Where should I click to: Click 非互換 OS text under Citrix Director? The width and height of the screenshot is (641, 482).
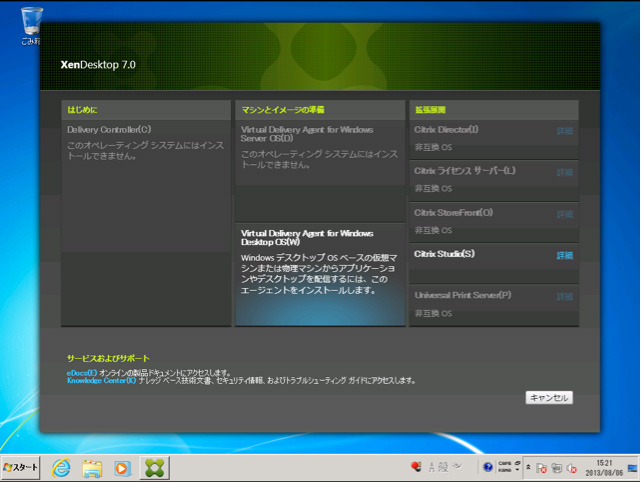pos(433,147)
